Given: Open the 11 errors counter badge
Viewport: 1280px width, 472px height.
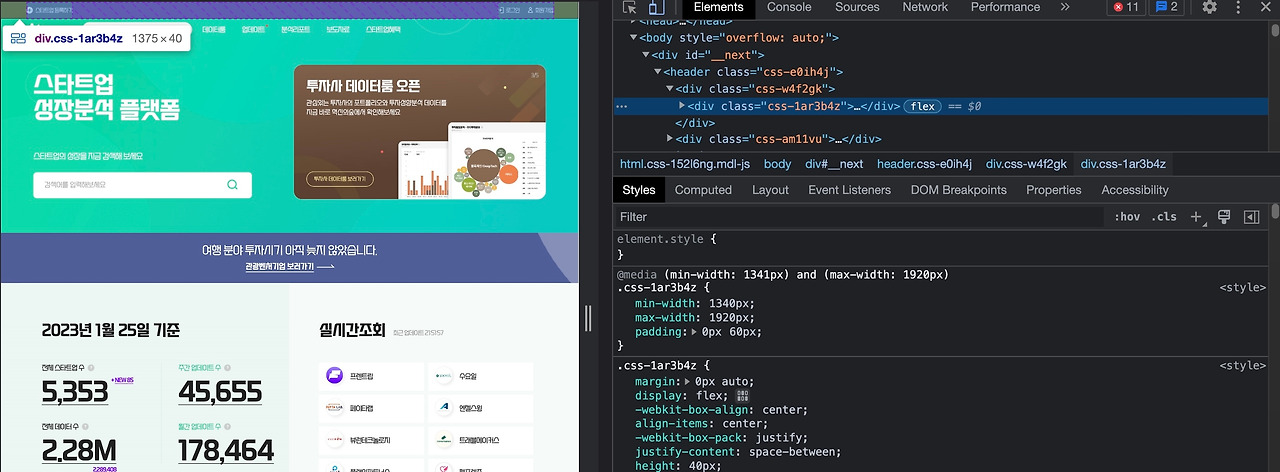Looking at the screenshot, I should [x=1125, y=7].
